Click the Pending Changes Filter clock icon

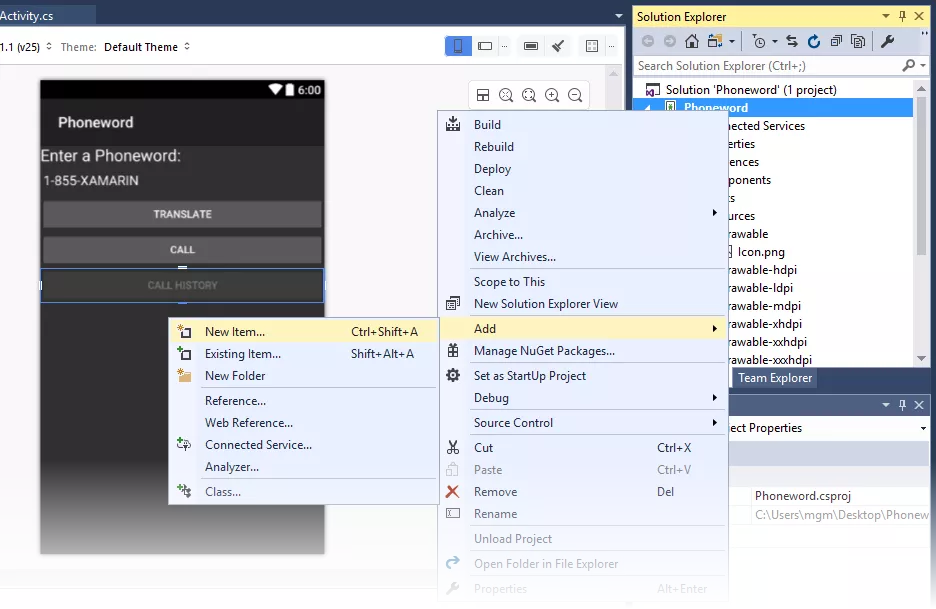[759, 41]
